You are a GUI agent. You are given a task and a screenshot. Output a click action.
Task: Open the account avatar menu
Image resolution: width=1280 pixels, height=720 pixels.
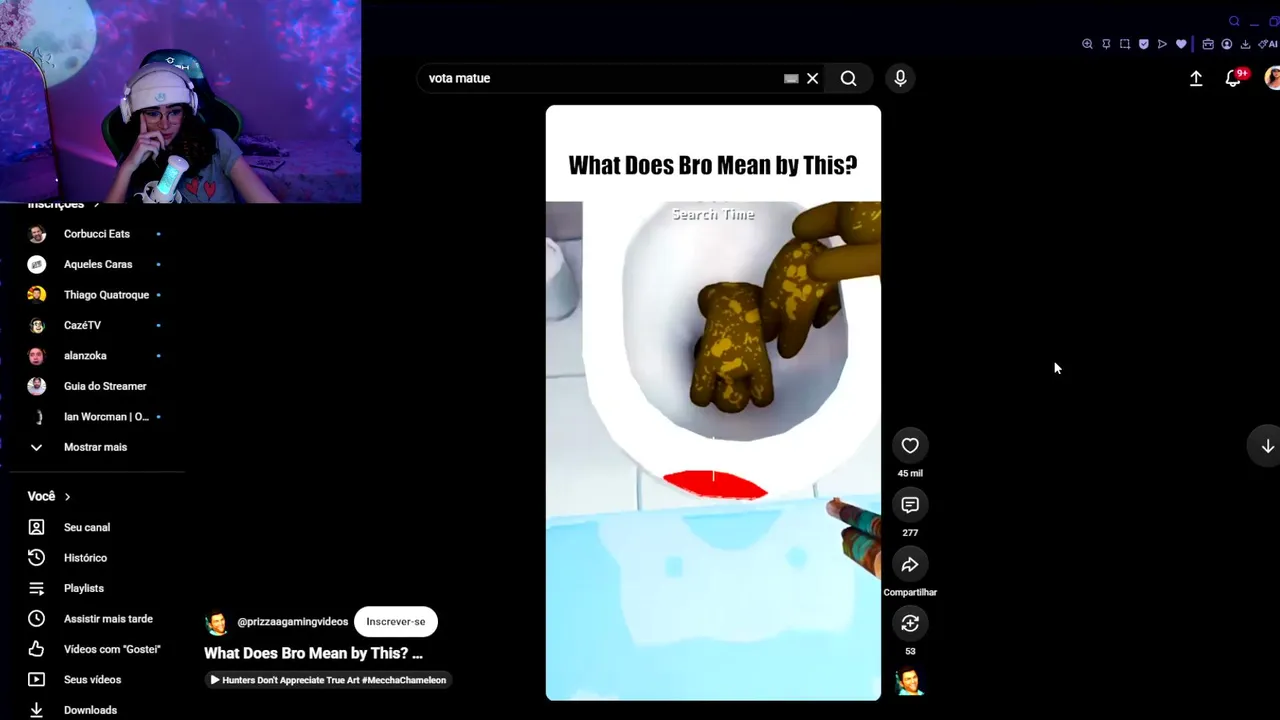click(x=1273, y=78)
